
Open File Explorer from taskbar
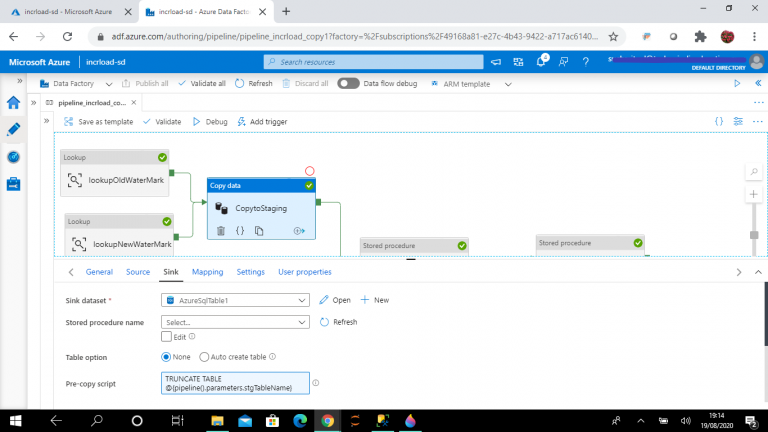[x=217, y=421]
